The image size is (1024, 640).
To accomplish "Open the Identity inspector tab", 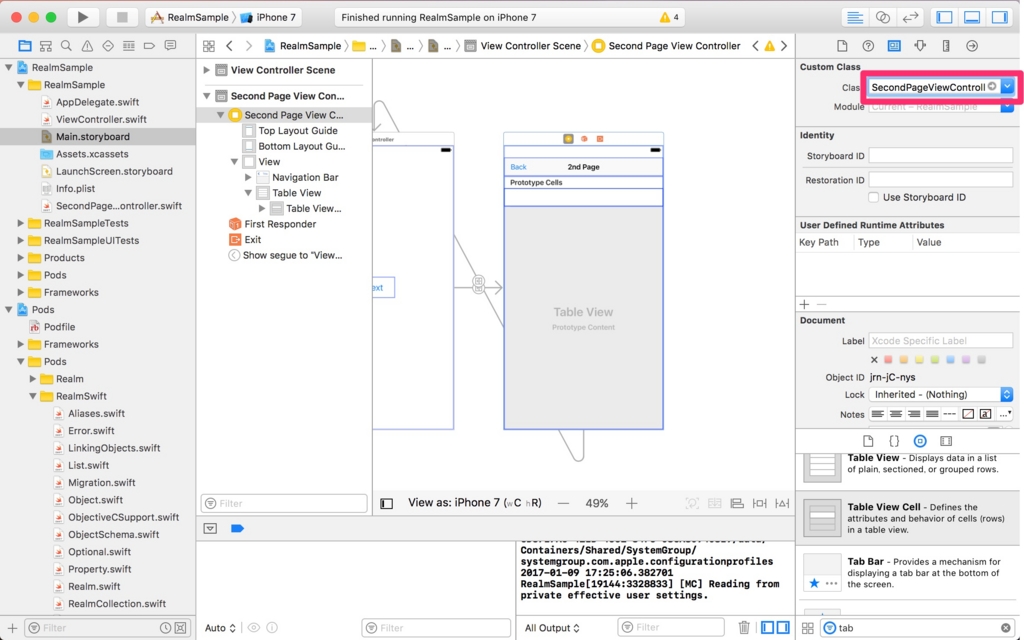I will click(x=893, y=46).
